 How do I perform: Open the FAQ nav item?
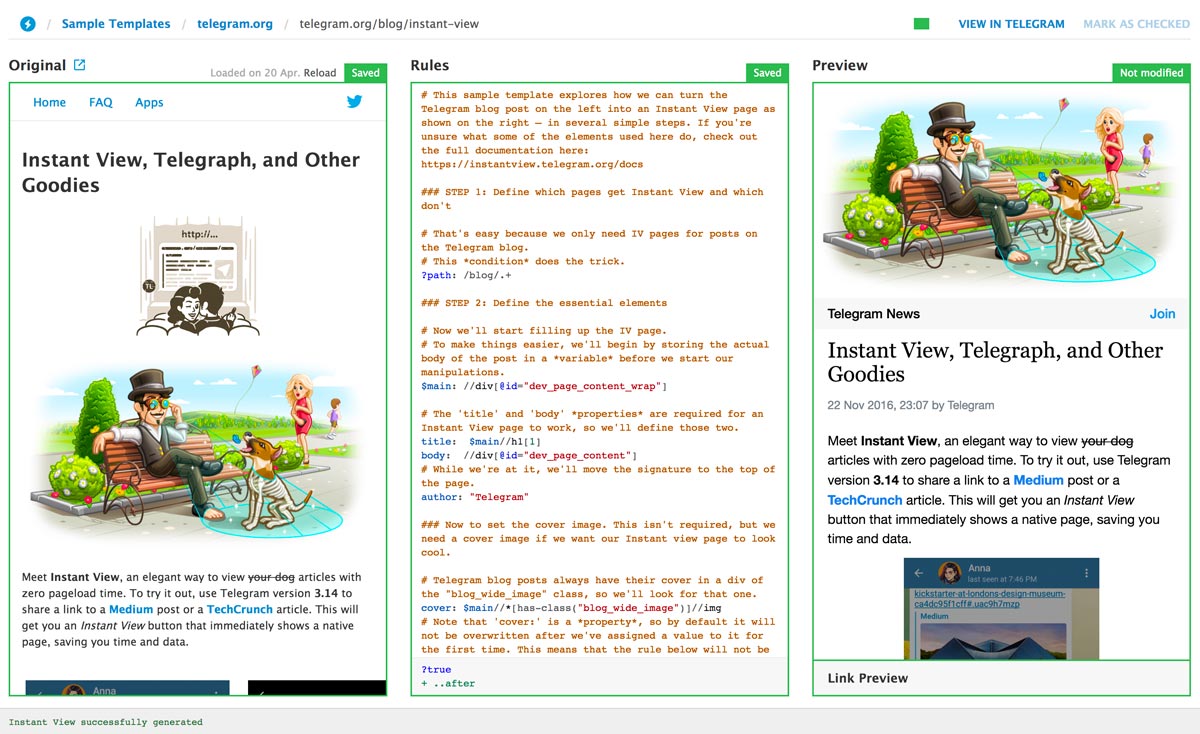[x=101, y=102]
